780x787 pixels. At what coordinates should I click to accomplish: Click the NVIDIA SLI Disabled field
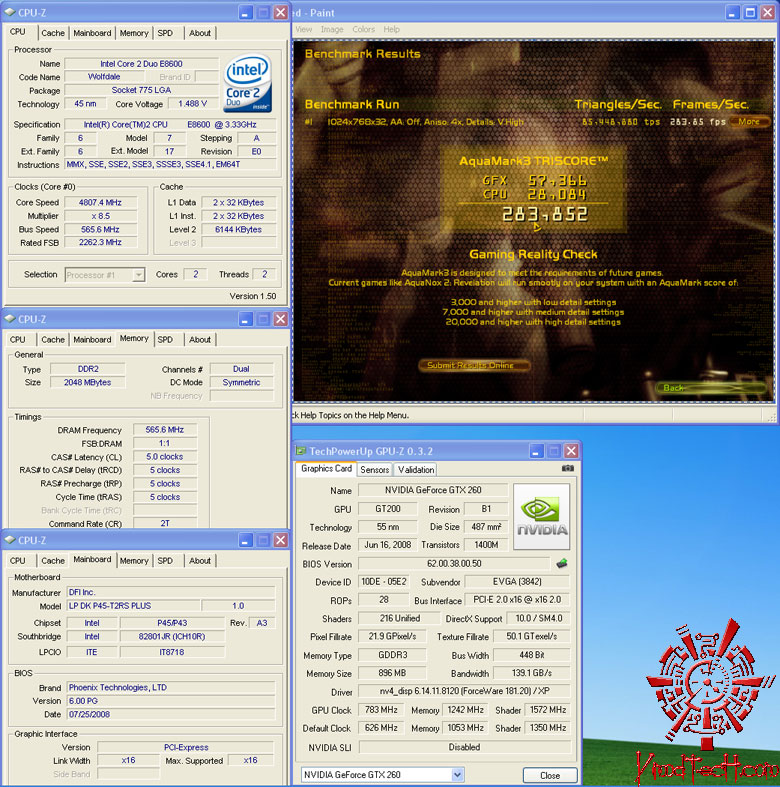point(464,747)
